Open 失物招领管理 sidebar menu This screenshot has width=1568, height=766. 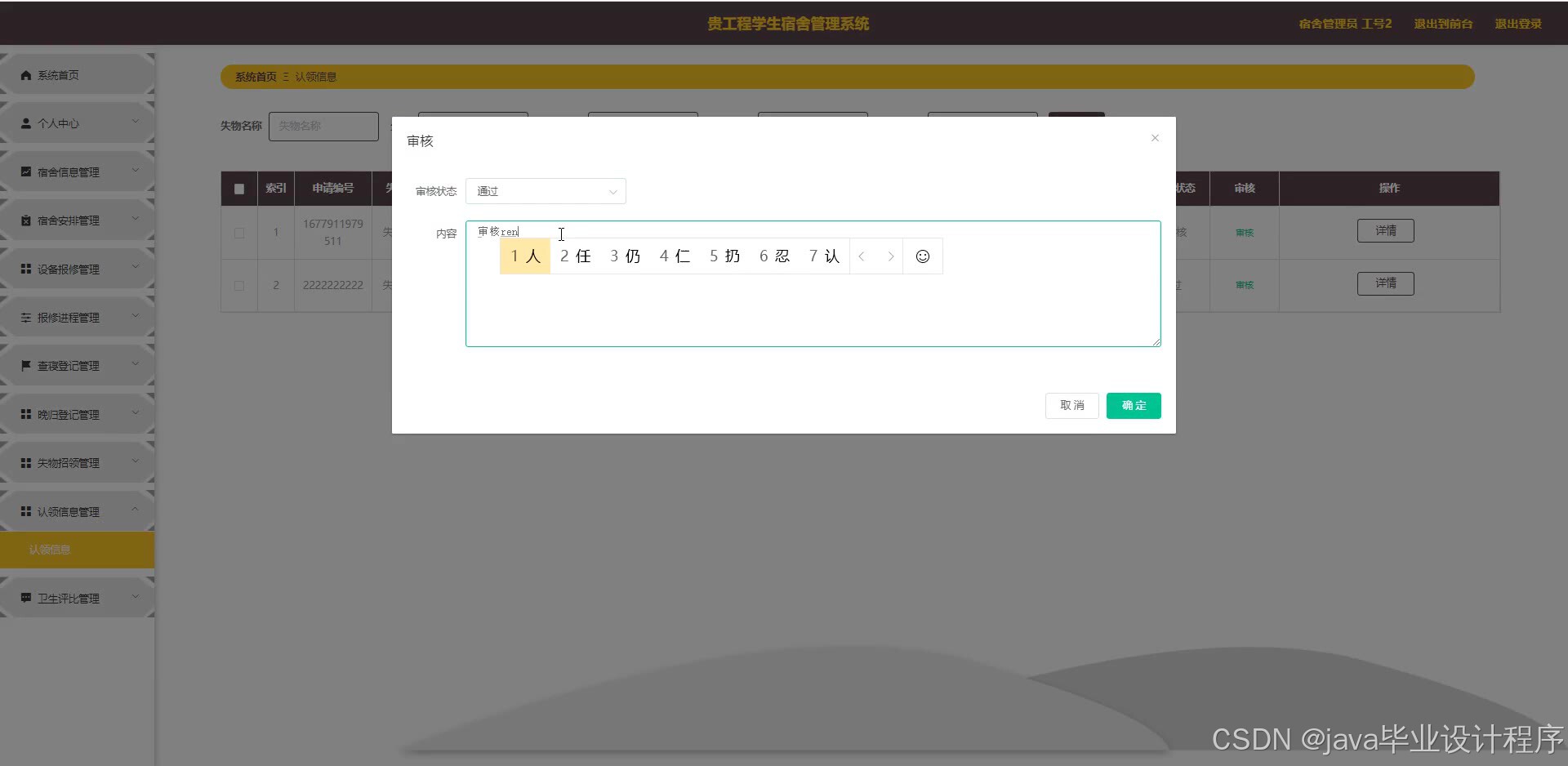click(78, 463)
